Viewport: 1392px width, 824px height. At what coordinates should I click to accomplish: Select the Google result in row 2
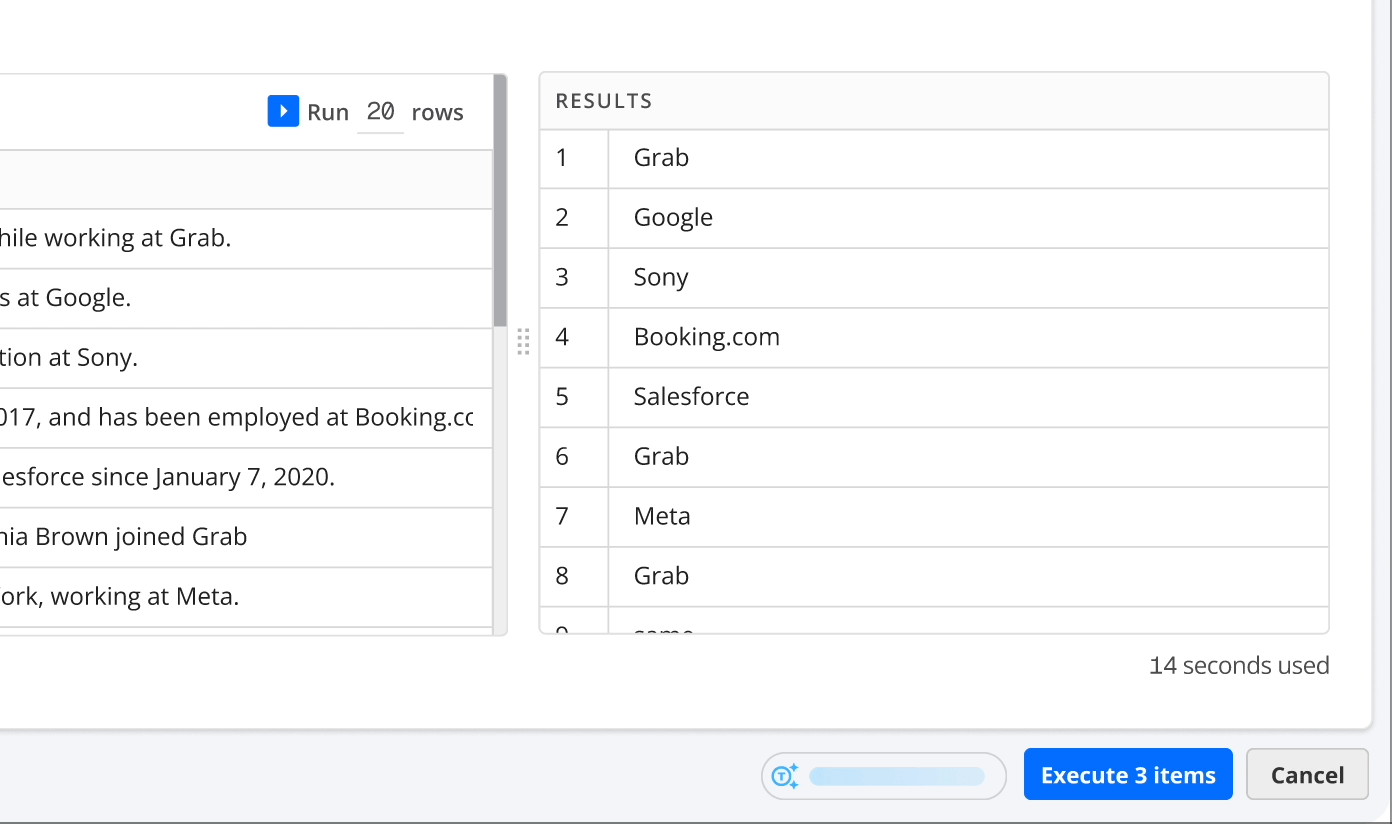tap(673, 218)
